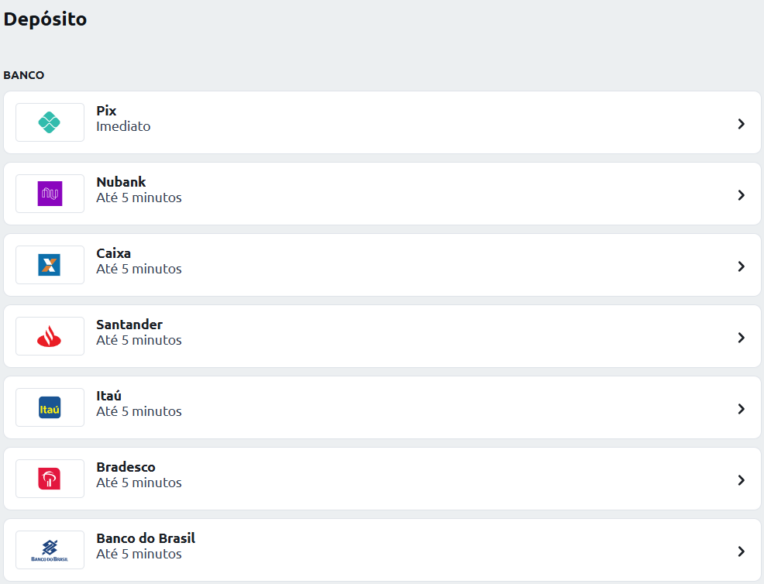Open Itaú row chevron arrow

pyautogui.click(x=741, y=409)
